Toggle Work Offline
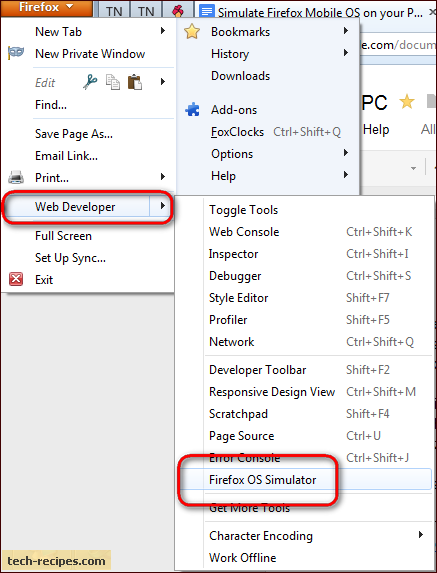 304,558
